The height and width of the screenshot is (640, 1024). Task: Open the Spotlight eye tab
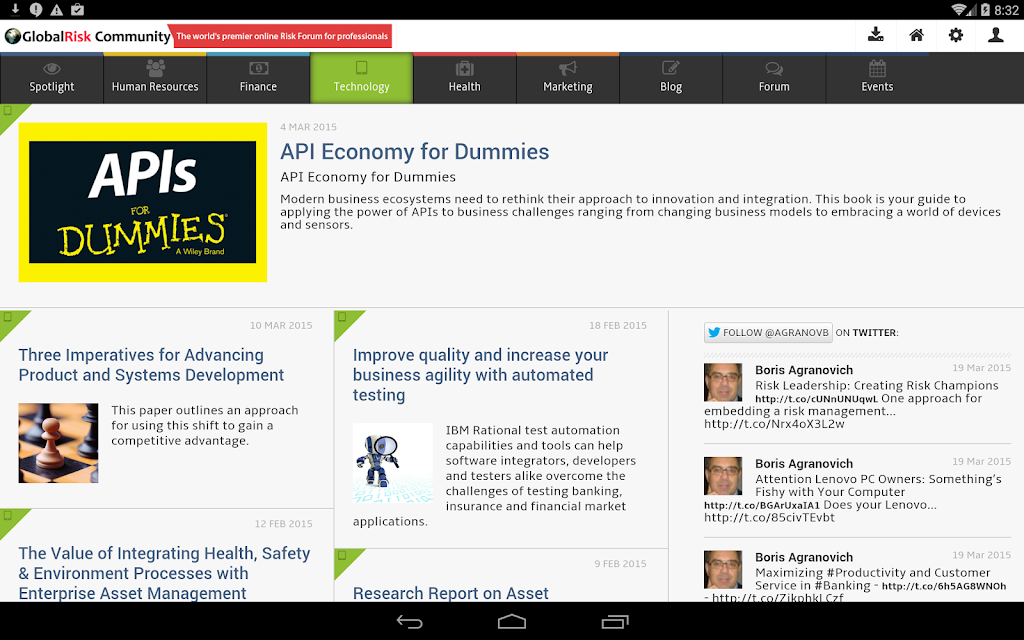tap(52, 78)
